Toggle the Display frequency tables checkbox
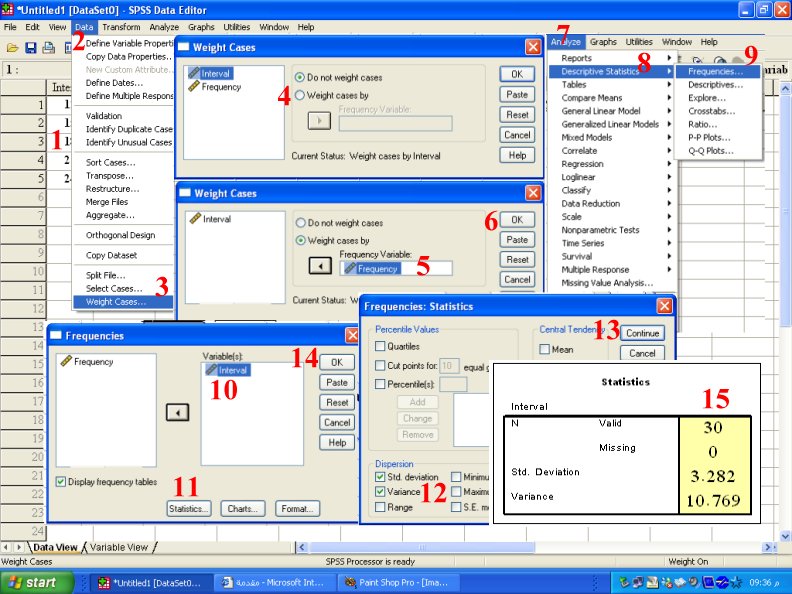This screenshot has height=594, width=792. [61, 482]
